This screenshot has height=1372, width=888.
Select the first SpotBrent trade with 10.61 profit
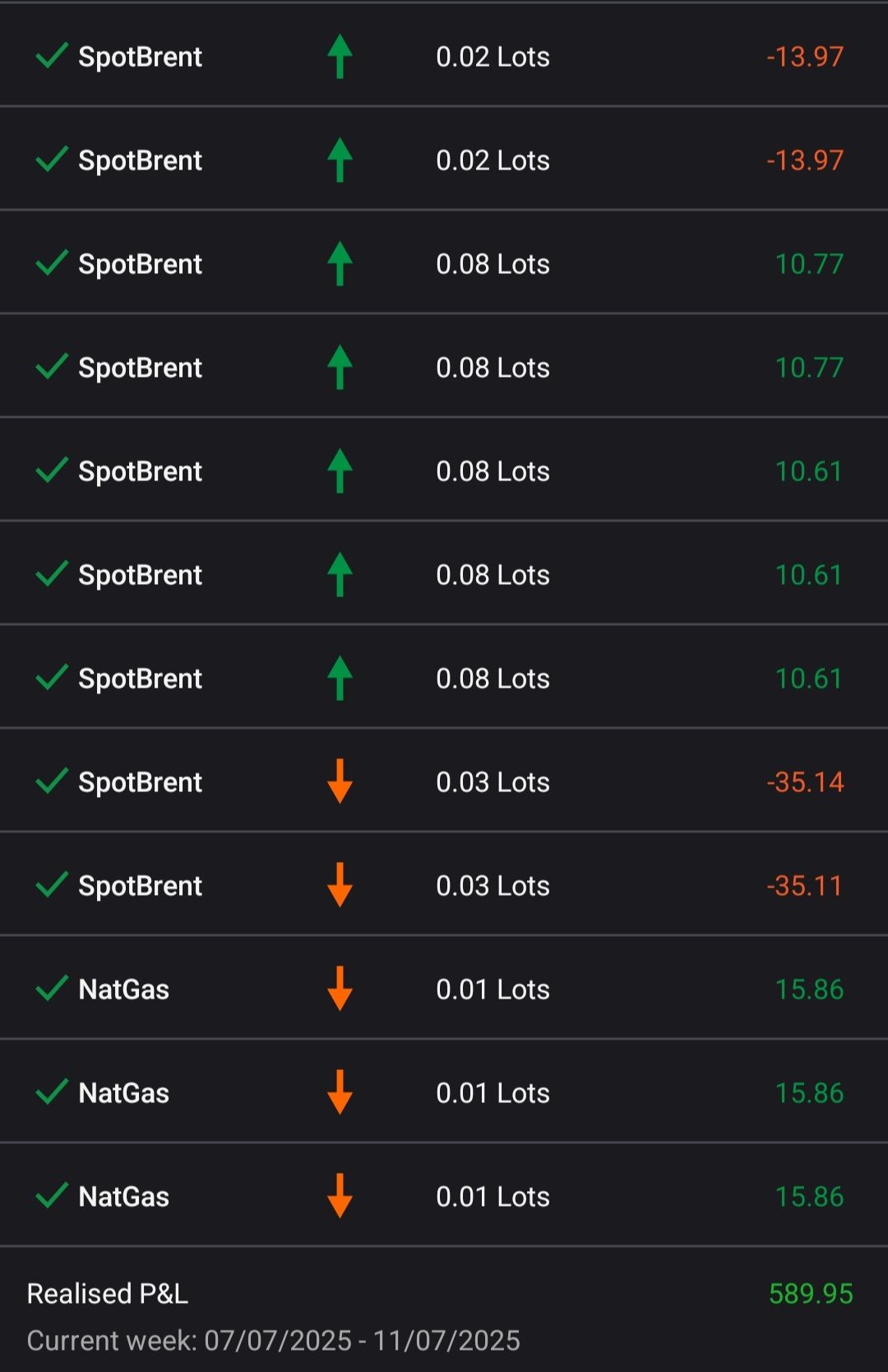coord(444,470)
